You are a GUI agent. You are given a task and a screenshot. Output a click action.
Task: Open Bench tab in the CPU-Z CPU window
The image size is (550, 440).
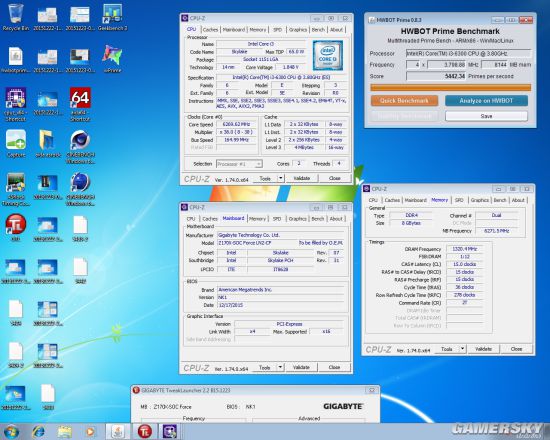click(x=318, y=30)
